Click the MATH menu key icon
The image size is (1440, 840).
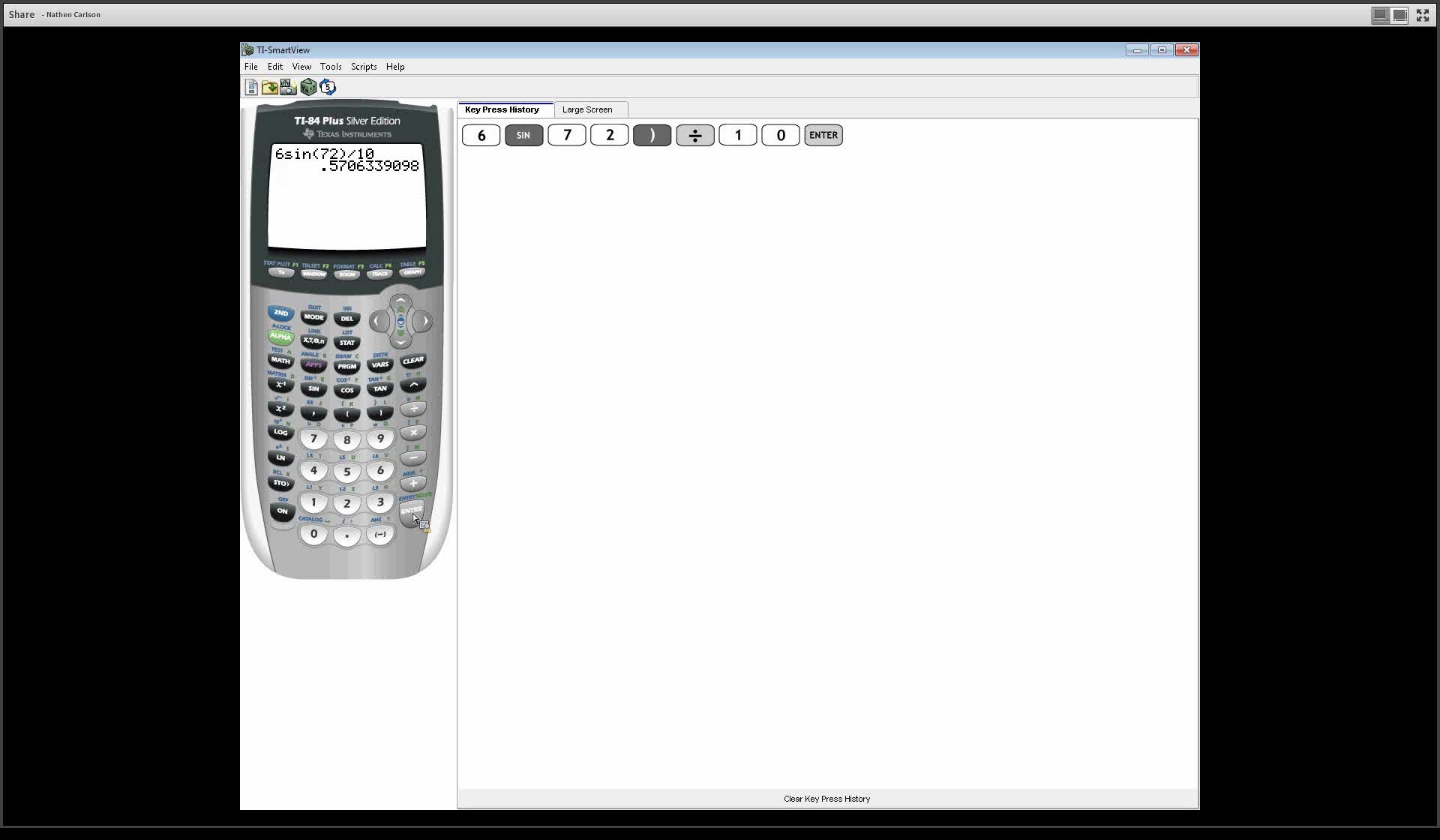click(x=280, y=362)
